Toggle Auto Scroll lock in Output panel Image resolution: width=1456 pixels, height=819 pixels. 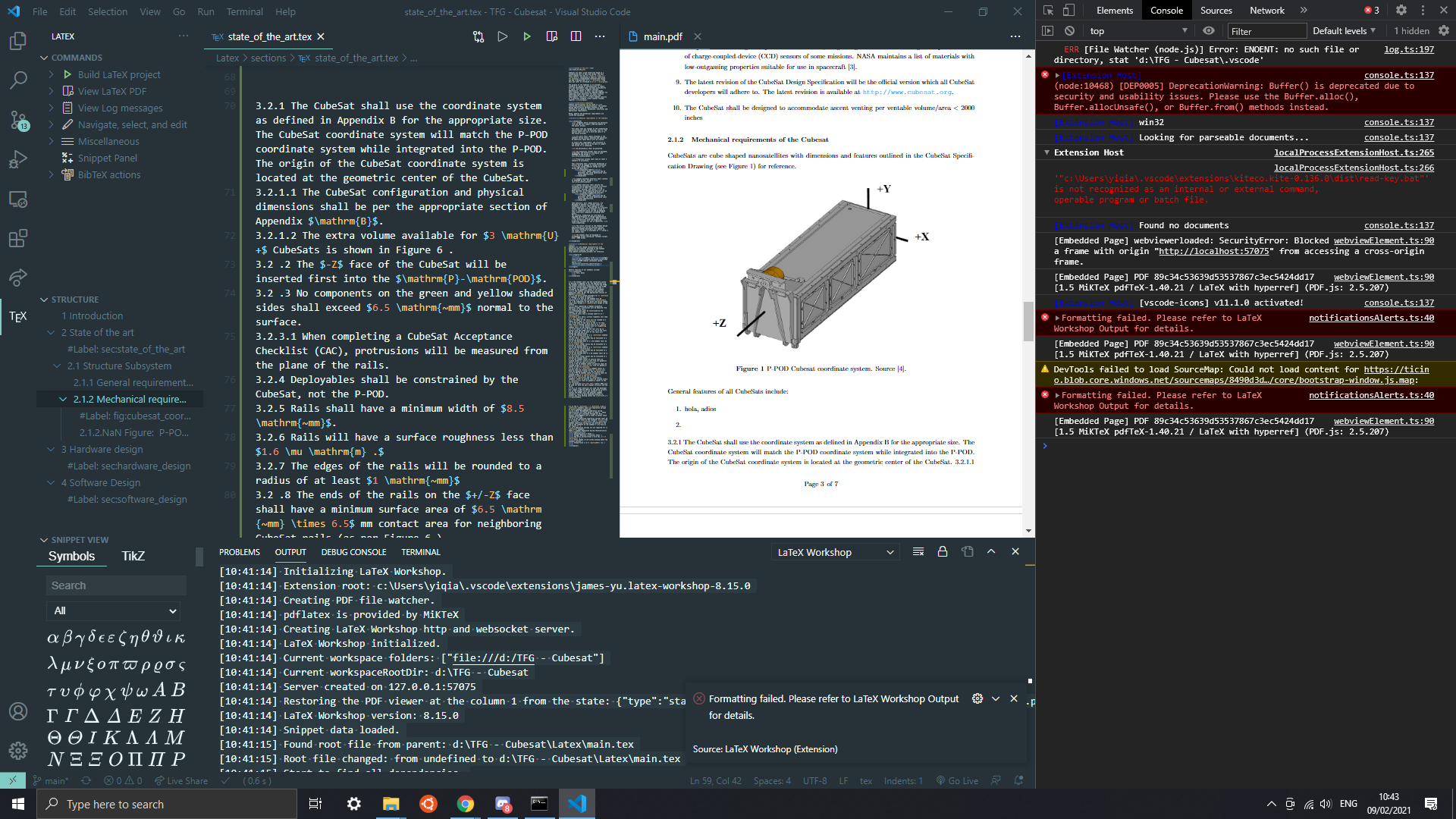(943, 551)
